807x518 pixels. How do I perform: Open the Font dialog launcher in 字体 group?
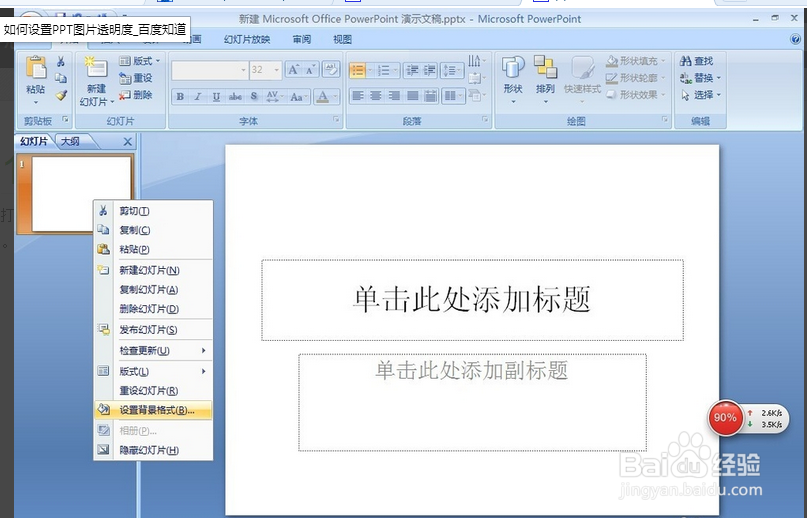point(336,119)
